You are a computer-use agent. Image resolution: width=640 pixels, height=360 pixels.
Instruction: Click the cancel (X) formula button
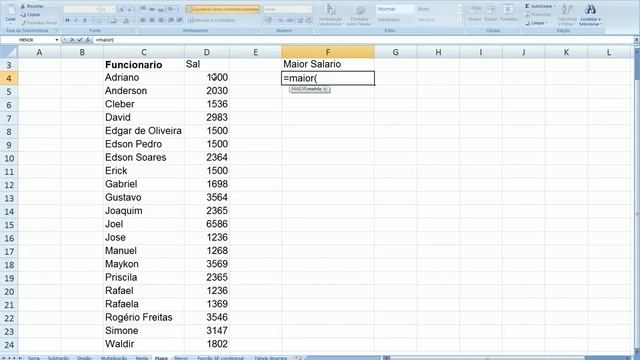72,40
